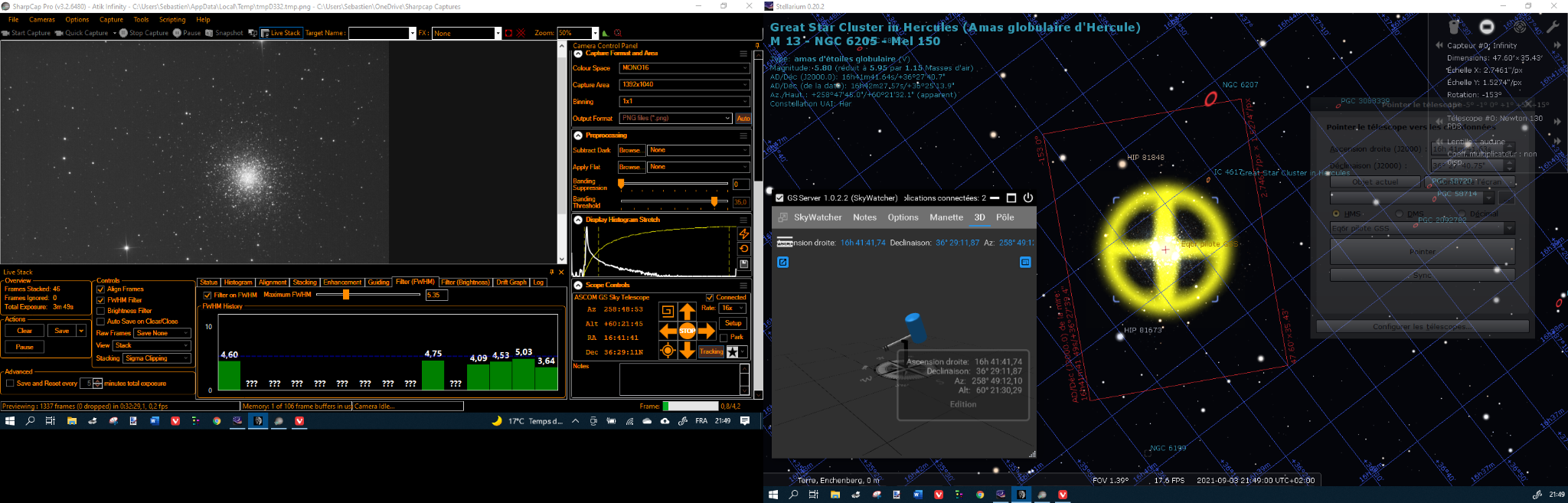Click GS Server left blue edit icon

[783, 262]
